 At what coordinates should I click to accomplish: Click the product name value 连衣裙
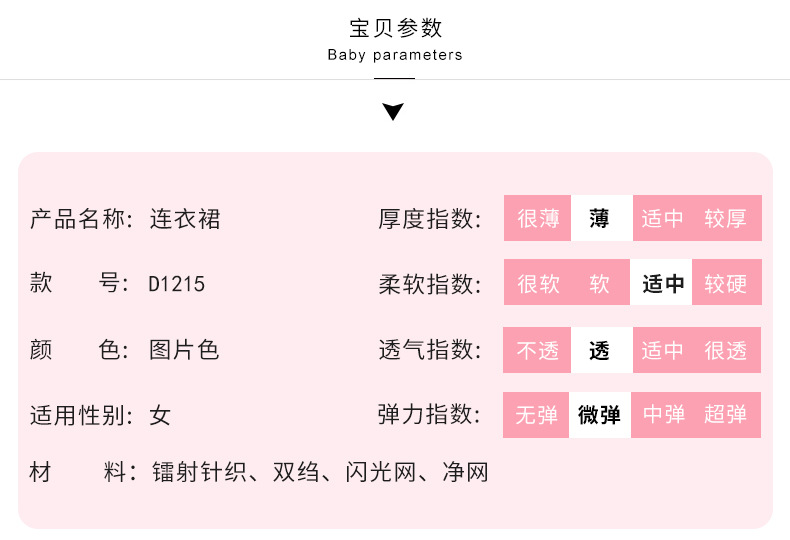(x=185, y=218)
